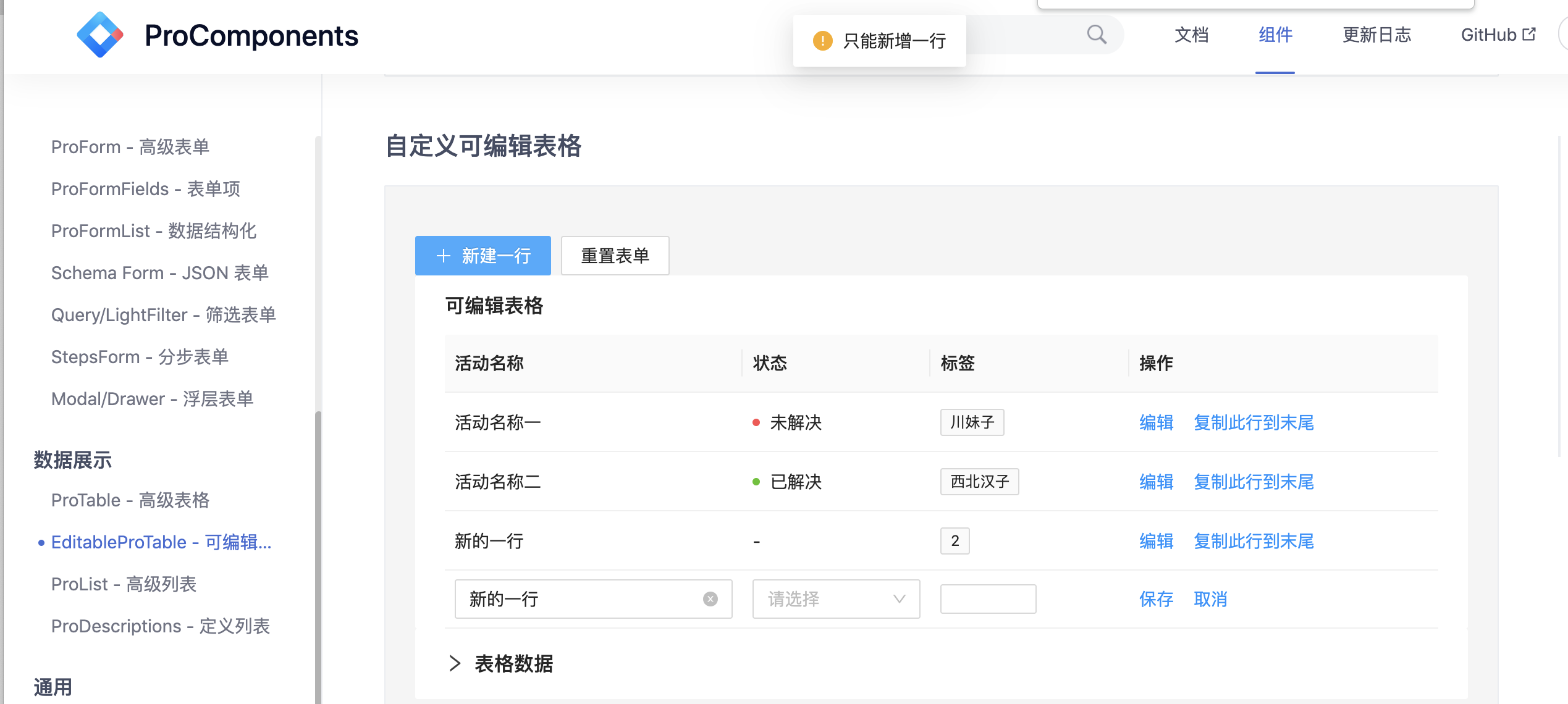Click 复制此行到末尾 for 活动名称二
1568x704 pixels.
pyautogui.click(x=1254, y=482)
